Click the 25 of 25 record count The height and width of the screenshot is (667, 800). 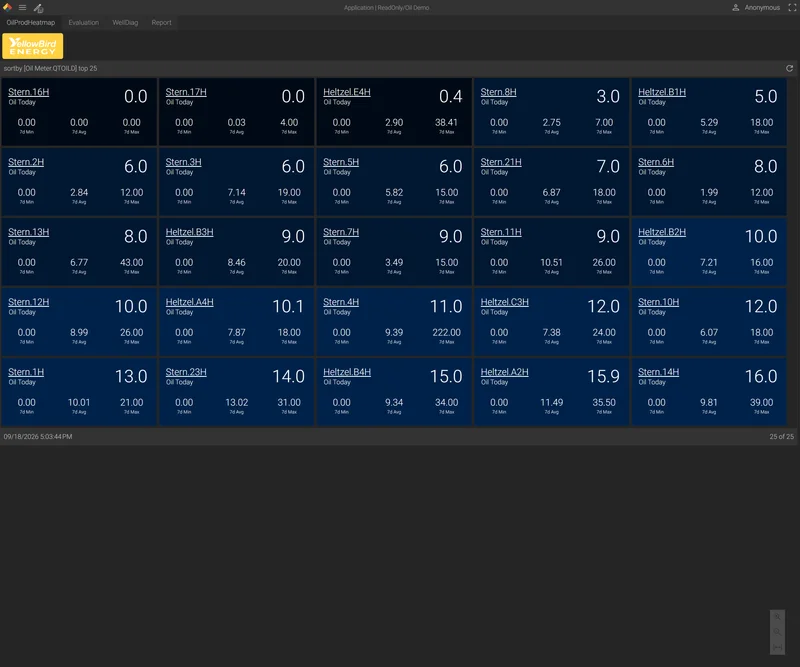(782, 437)
